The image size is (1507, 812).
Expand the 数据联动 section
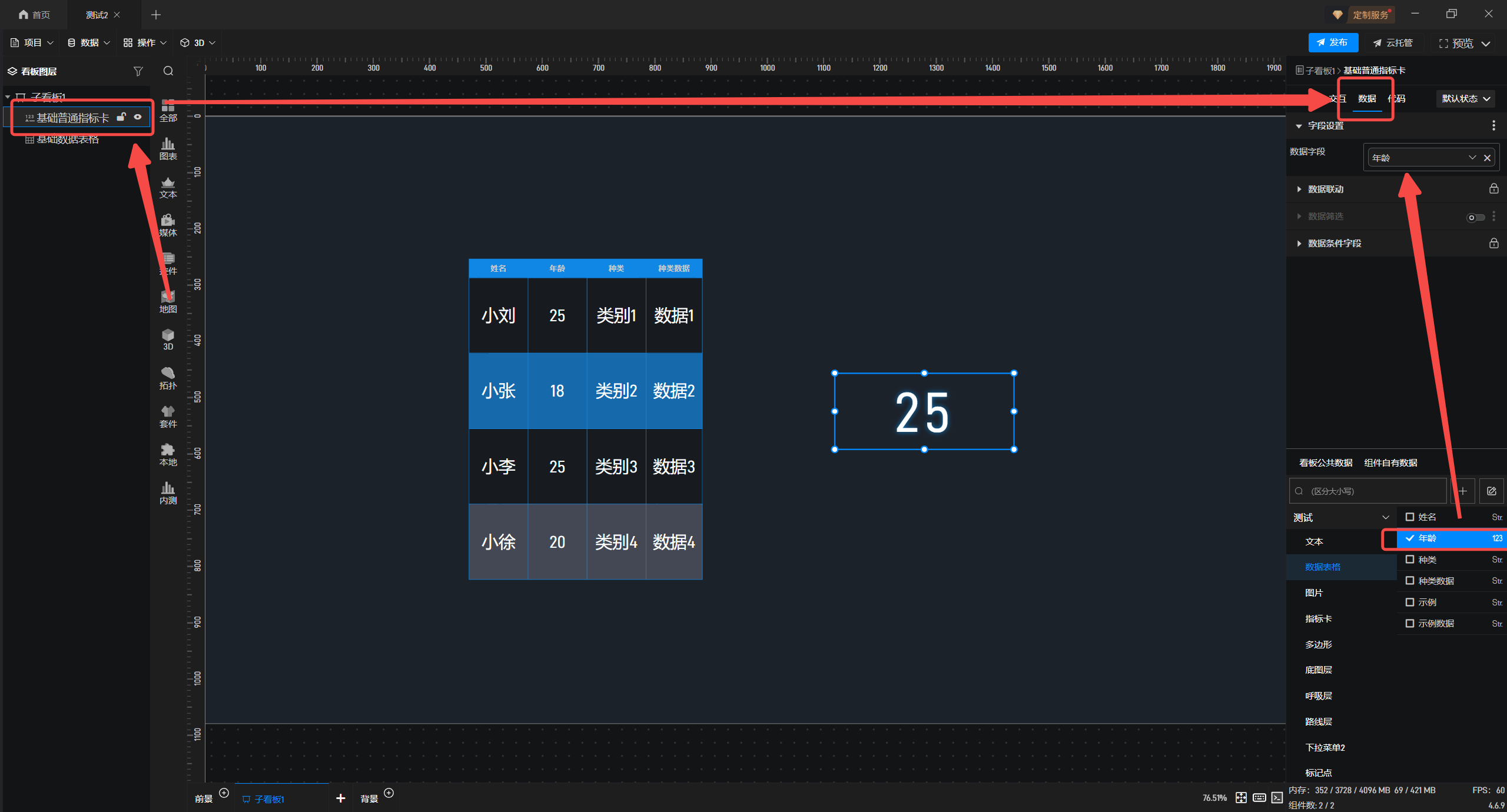click(1326, 189)
